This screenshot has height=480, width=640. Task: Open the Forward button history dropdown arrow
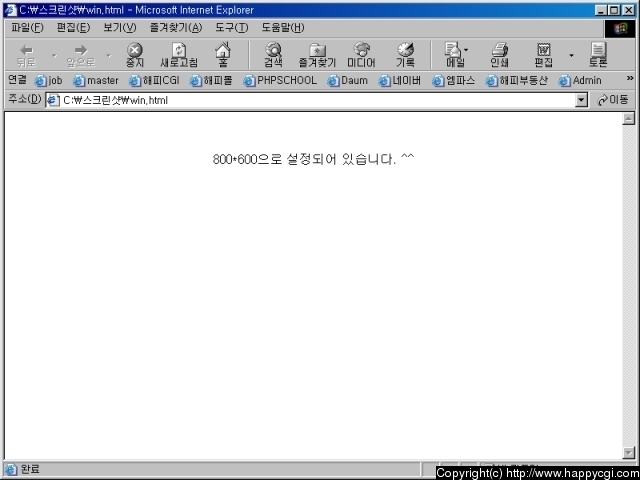pyautogui.click(x=109, y=56)
